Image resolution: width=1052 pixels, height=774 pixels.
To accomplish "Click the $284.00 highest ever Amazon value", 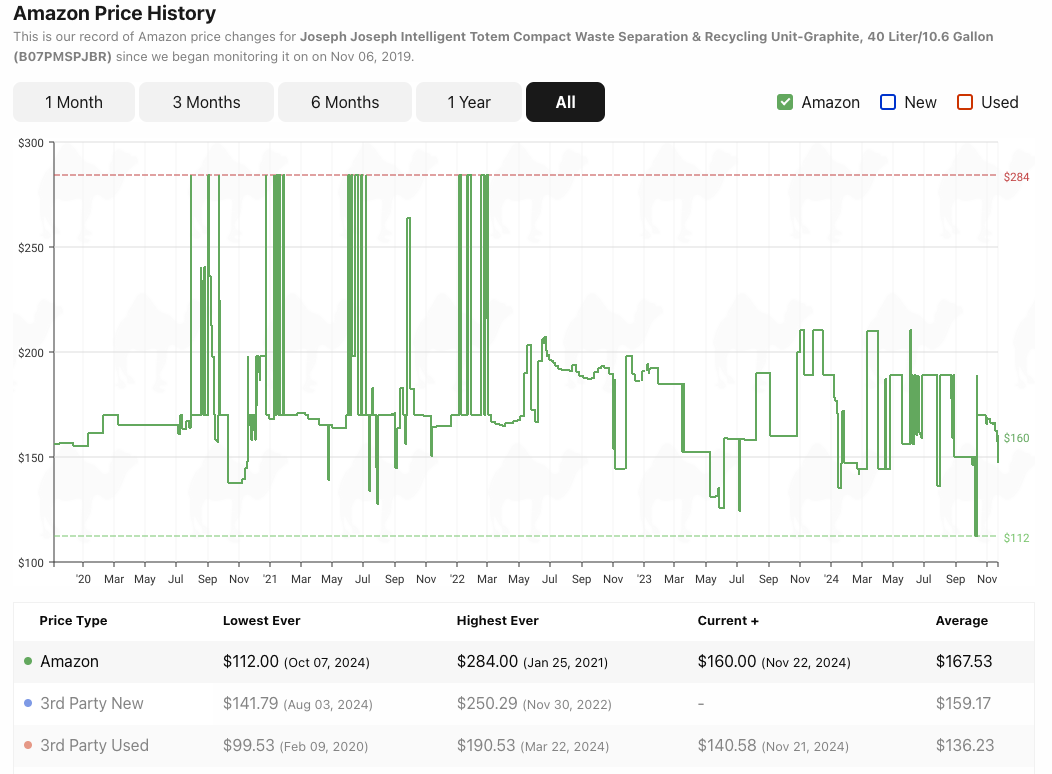I will (x=487, y=661).
